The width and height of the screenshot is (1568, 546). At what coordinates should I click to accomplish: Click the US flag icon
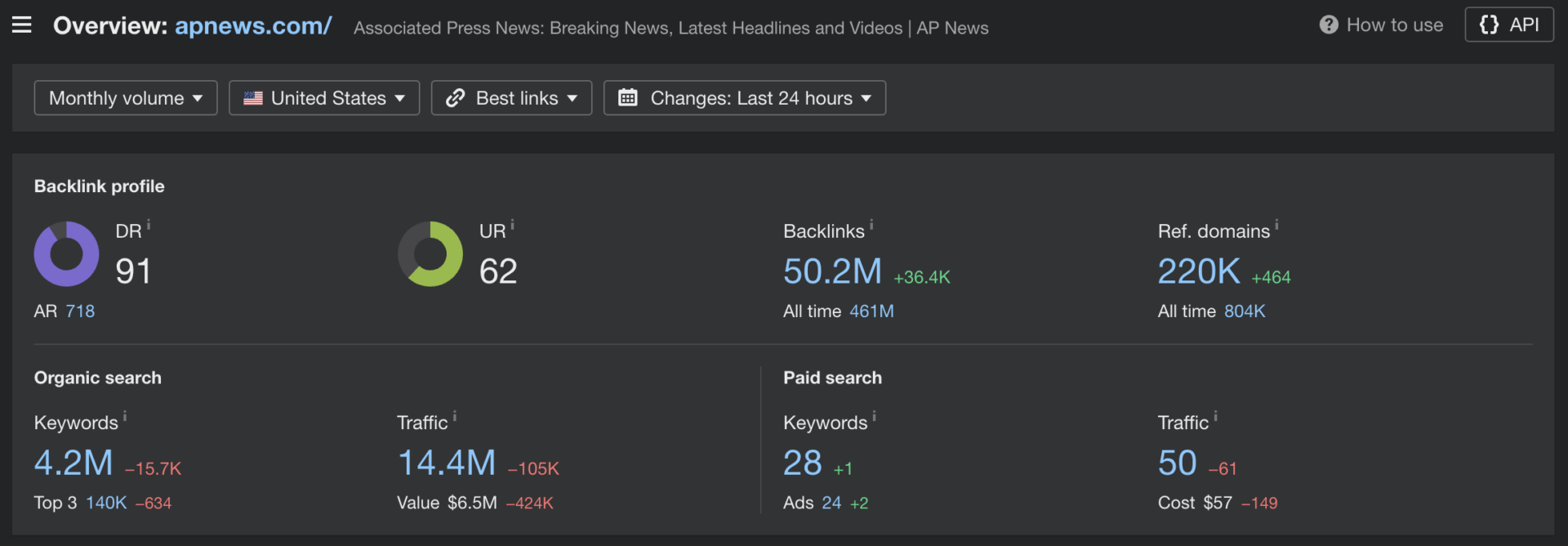(253, 98)
